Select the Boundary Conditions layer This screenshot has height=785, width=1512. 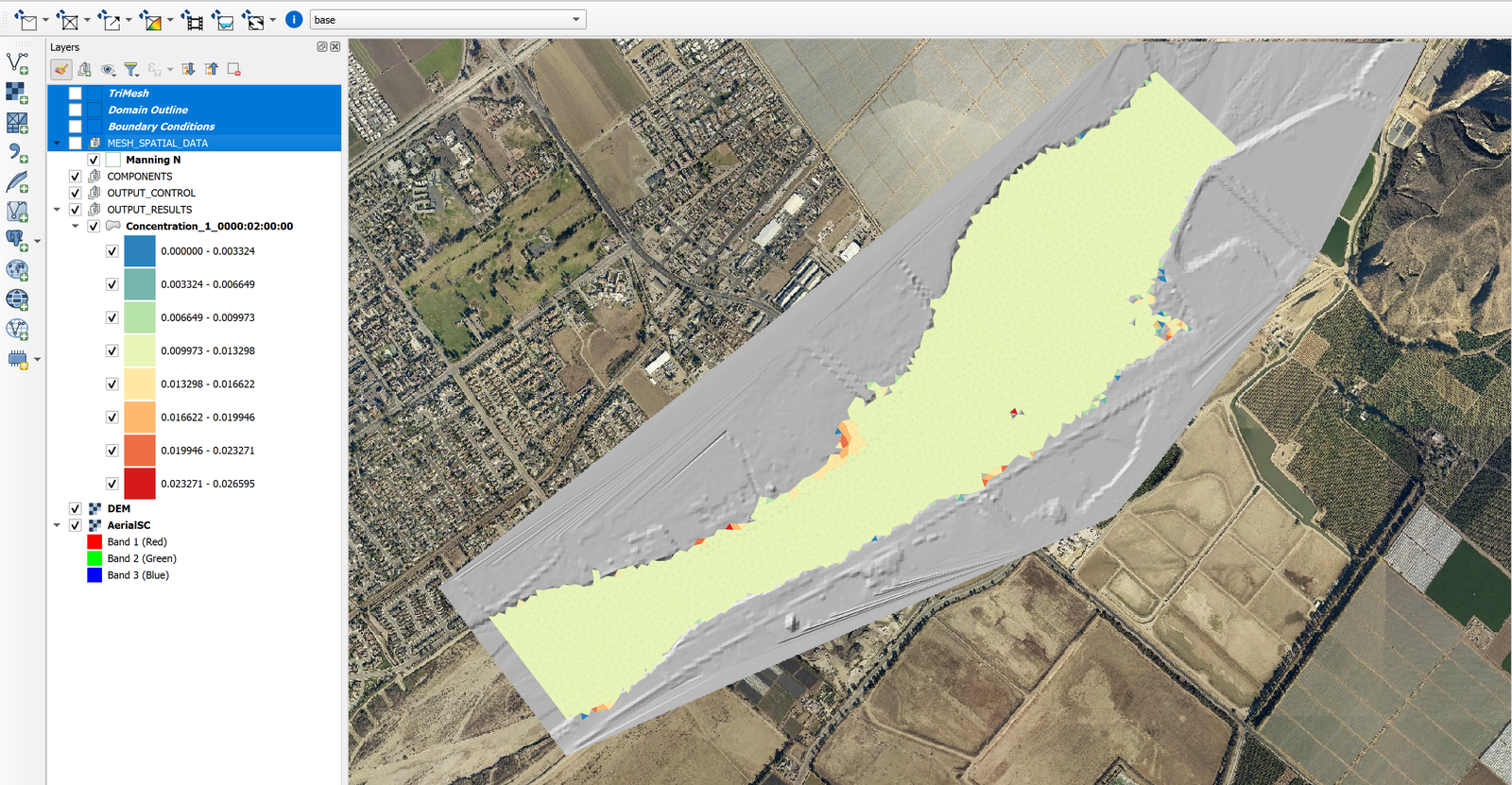click(x=161, y=127)
